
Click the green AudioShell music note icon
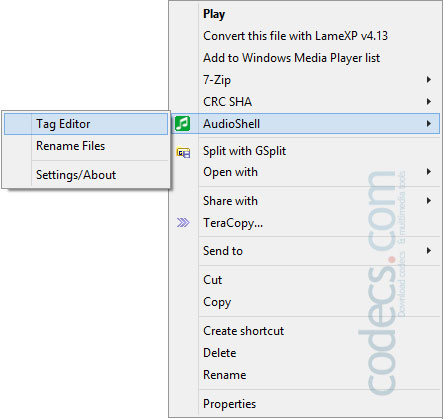(183, 124)
